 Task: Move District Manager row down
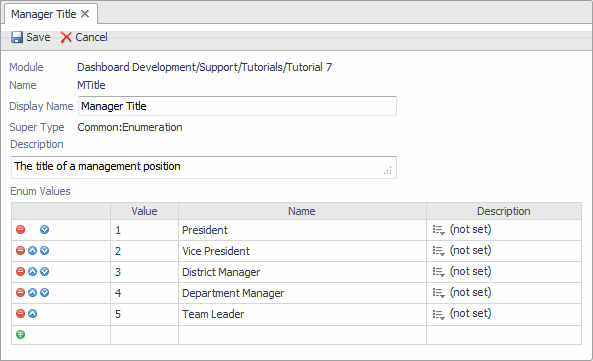coord(45,271)
